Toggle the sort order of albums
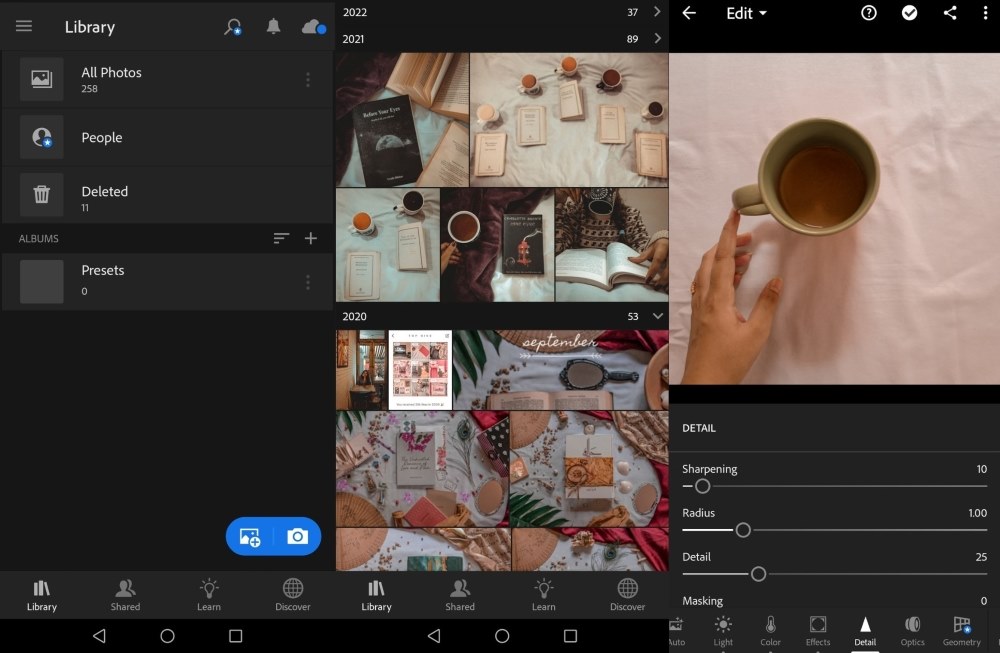 (281, 238)
